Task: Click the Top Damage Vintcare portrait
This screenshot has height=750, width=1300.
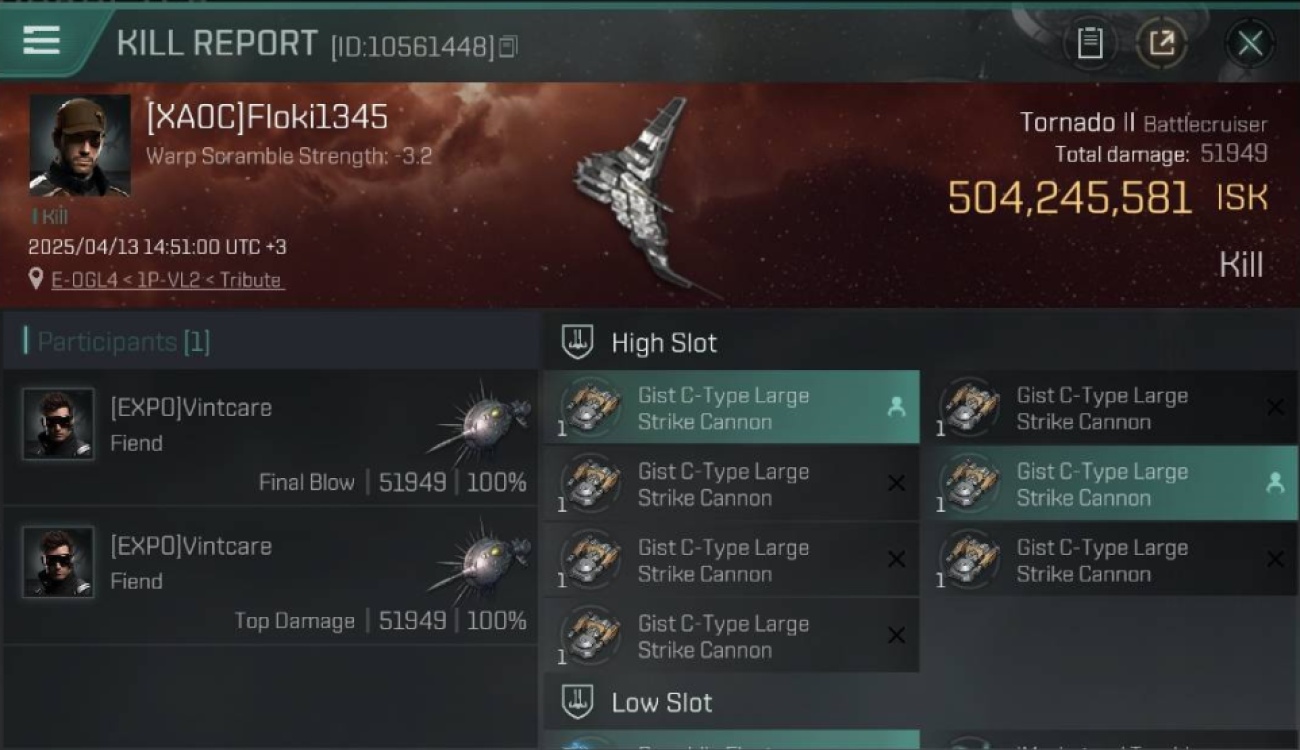Action: tap(58, 562)
